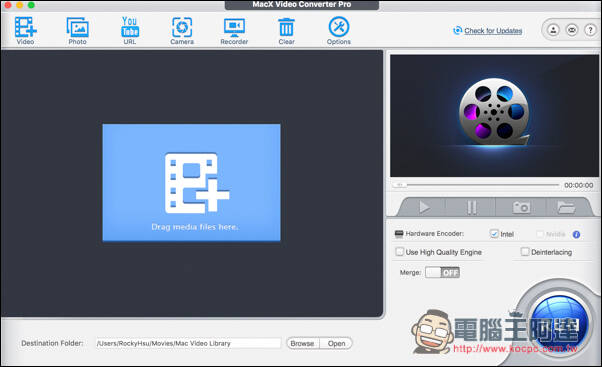
Task: Click the Open destination folder button
Action: pos(336,344)
